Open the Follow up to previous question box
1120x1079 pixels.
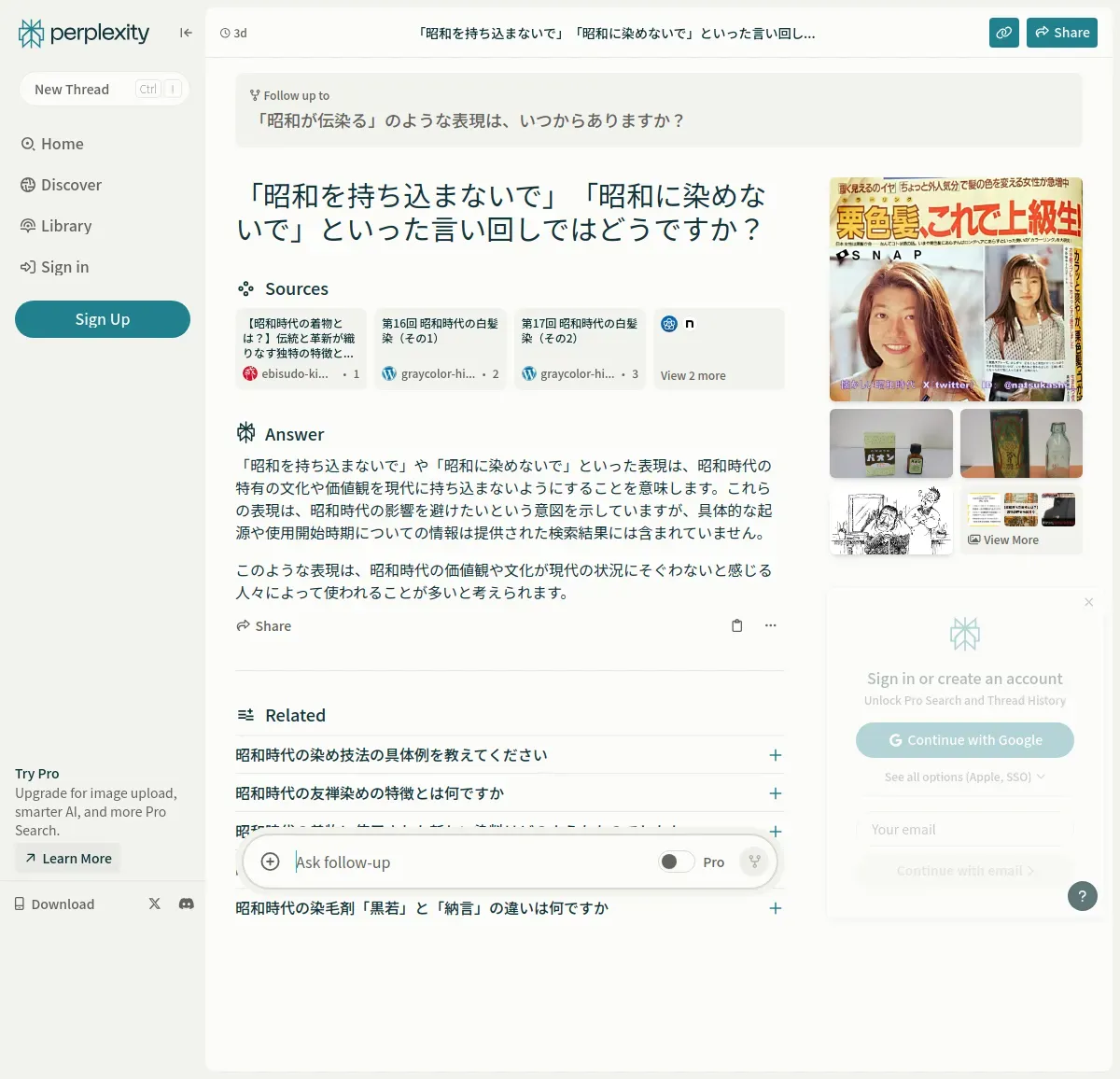(659, 110)
